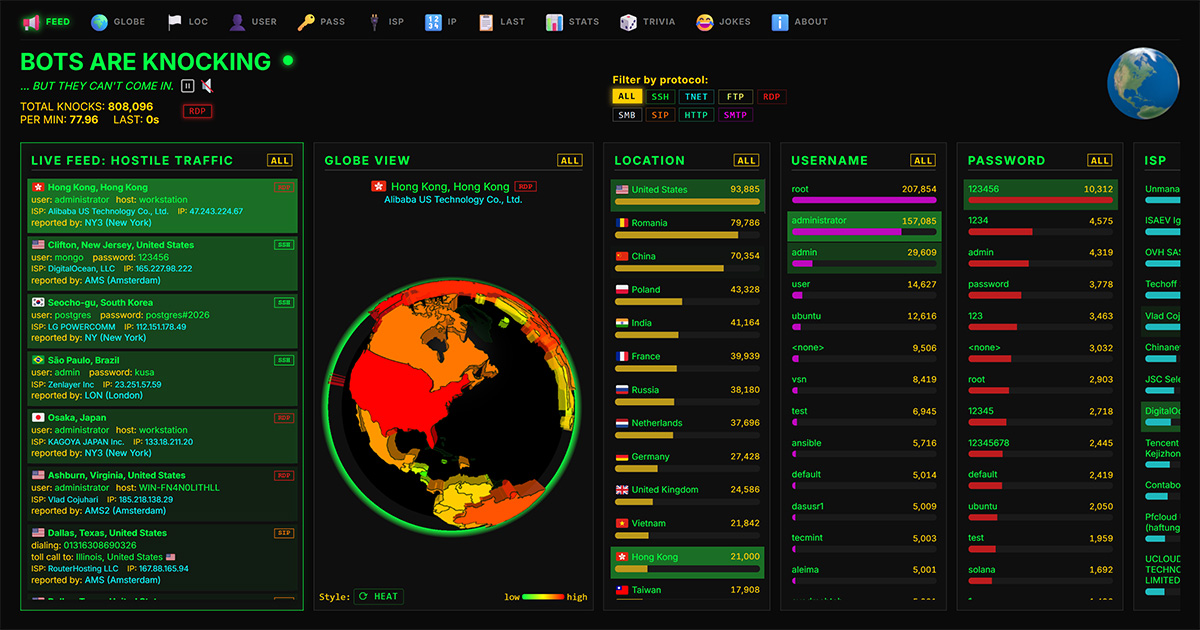Viewport: 1200px width, 630px height.
Task: Filter by SMB protocol
Action: [627, 115]
